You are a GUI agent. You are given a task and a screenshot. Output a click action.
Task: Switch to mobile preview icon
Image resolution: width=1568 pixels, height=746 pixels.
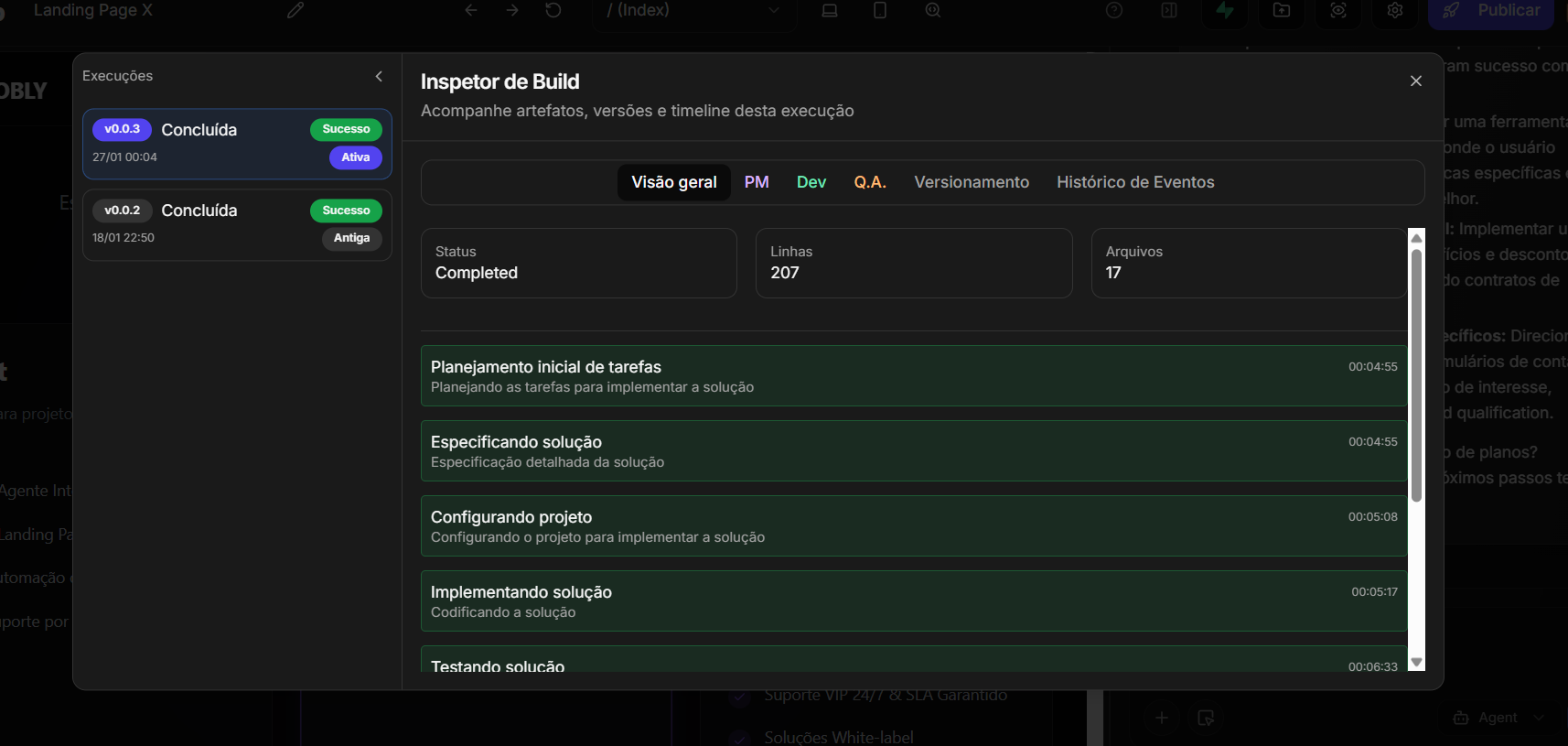point(880,10)
